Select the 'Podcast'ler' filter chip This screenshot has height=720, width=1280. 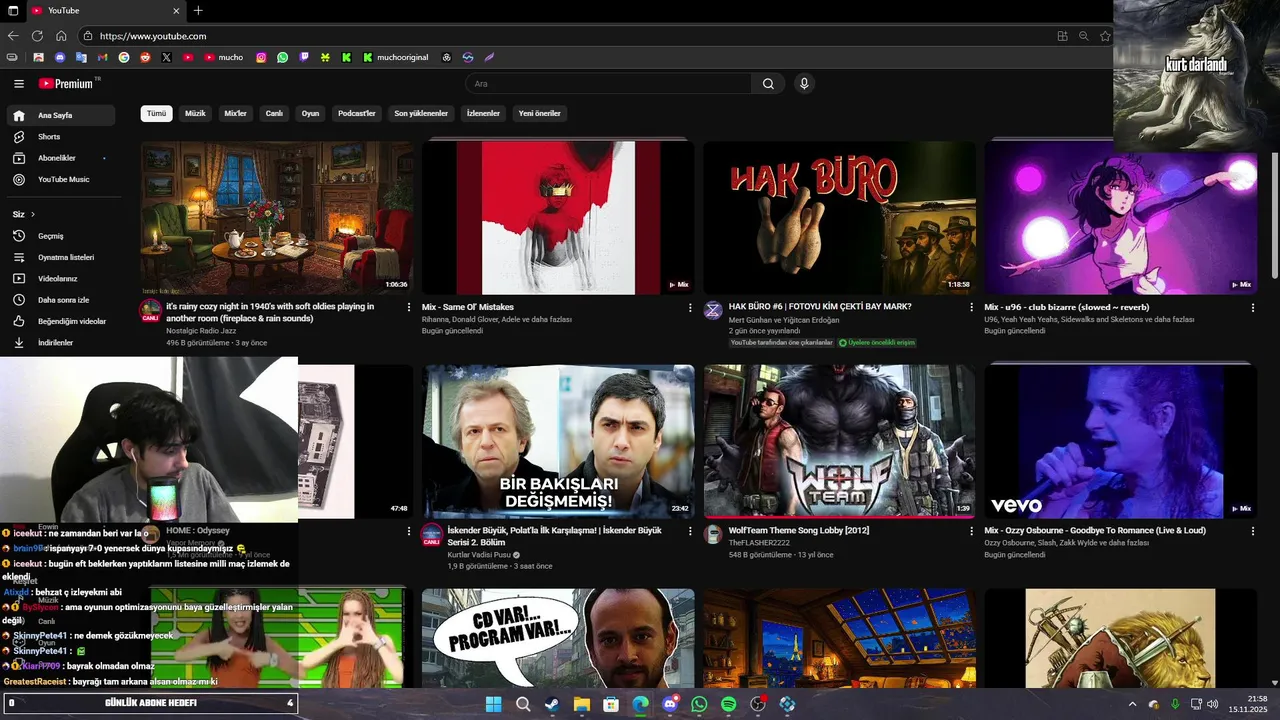[357, 114]
